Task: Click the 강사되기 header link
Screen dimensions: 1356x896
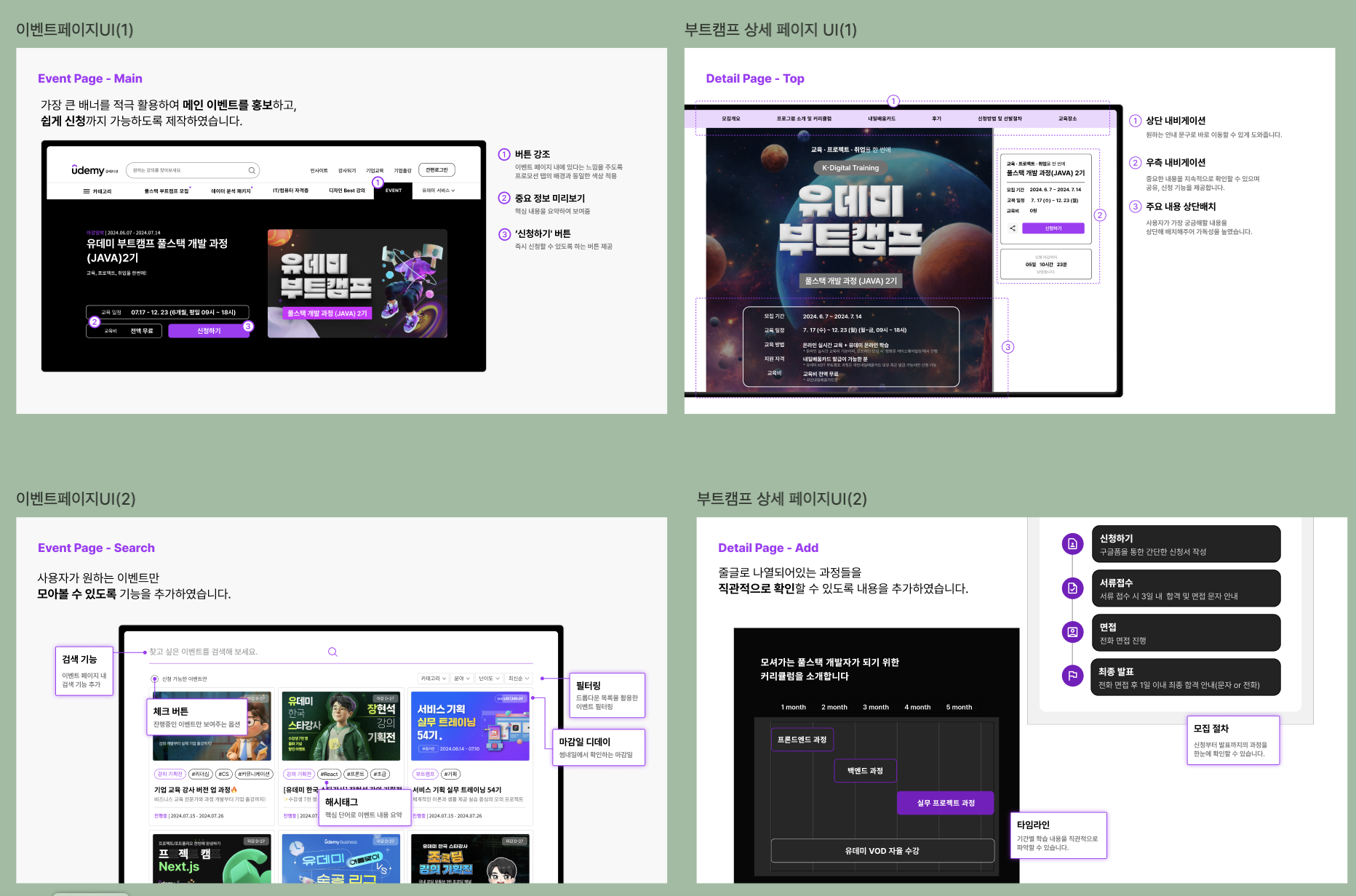Action: click(x=347, y=171)
